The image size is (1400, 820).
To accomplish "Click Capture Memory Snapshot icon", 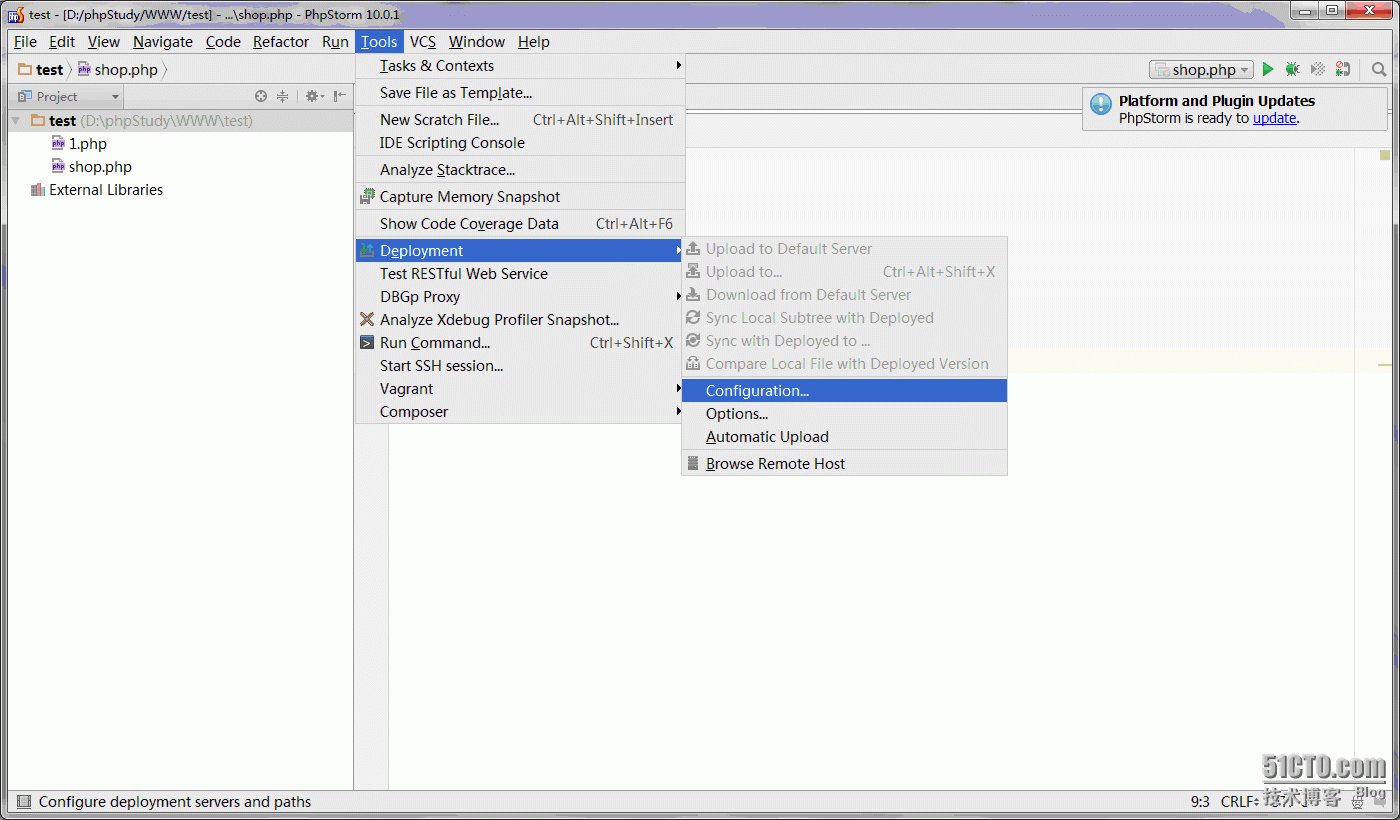I will coord(367,196).
